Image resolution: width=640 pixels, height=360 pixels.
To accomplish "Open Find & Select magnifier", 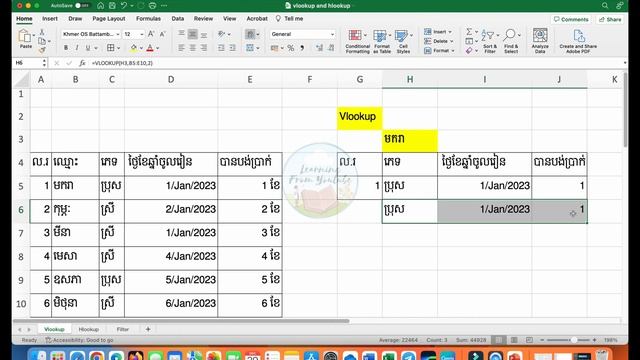I will (x=511, y=41).
